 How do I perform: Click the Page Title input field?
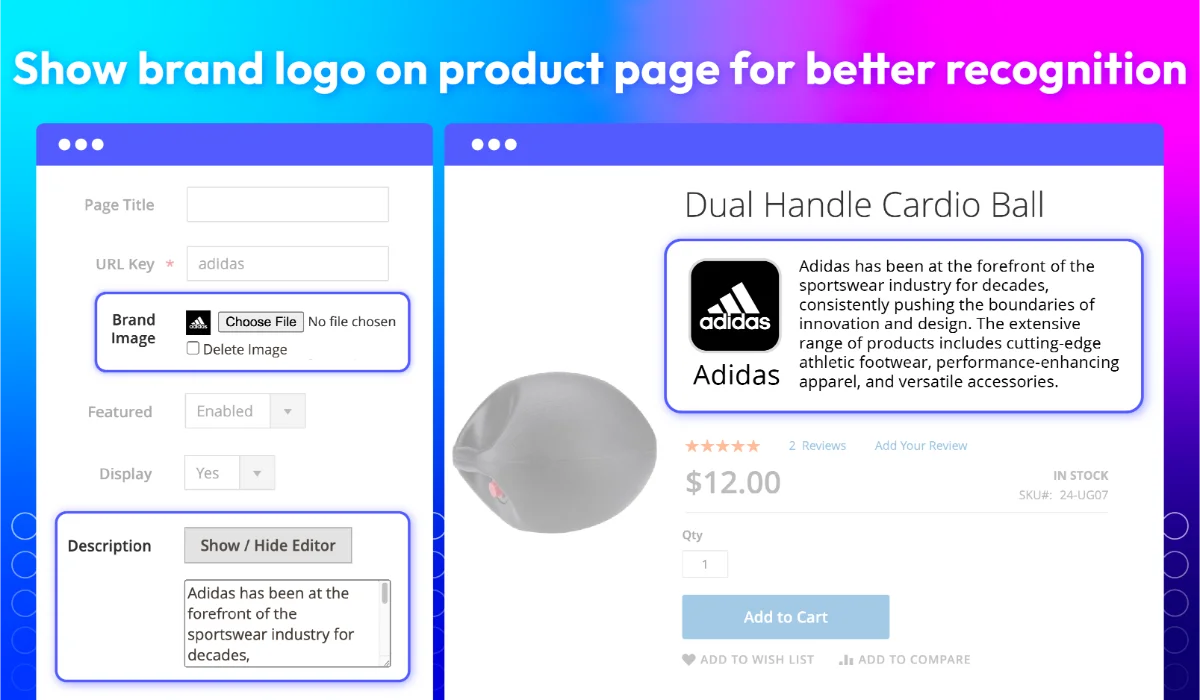point(288,204)
